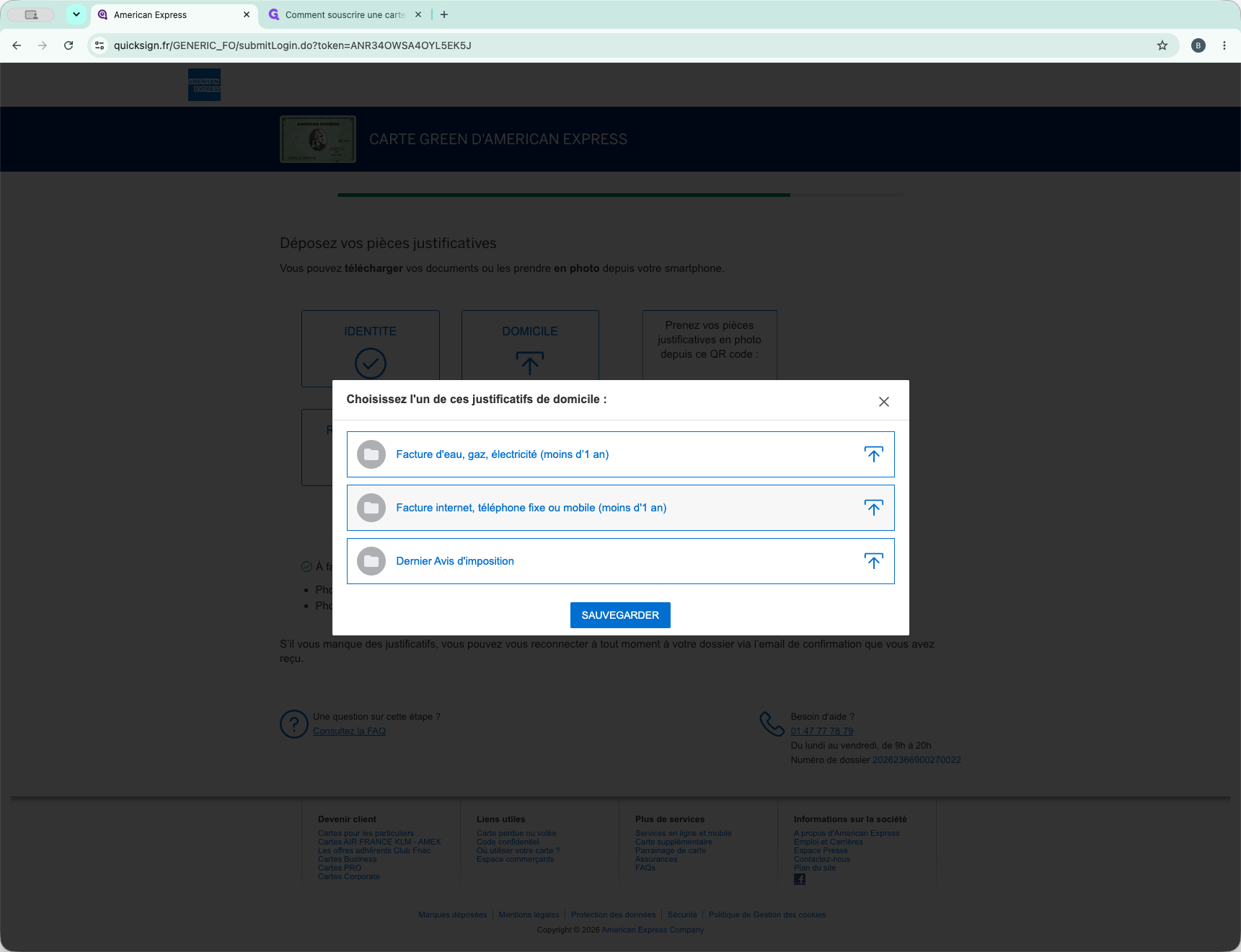The height and width of the screenshot is (952, 1241).
Task: Click the telephone handset icon
Action: 772,724
